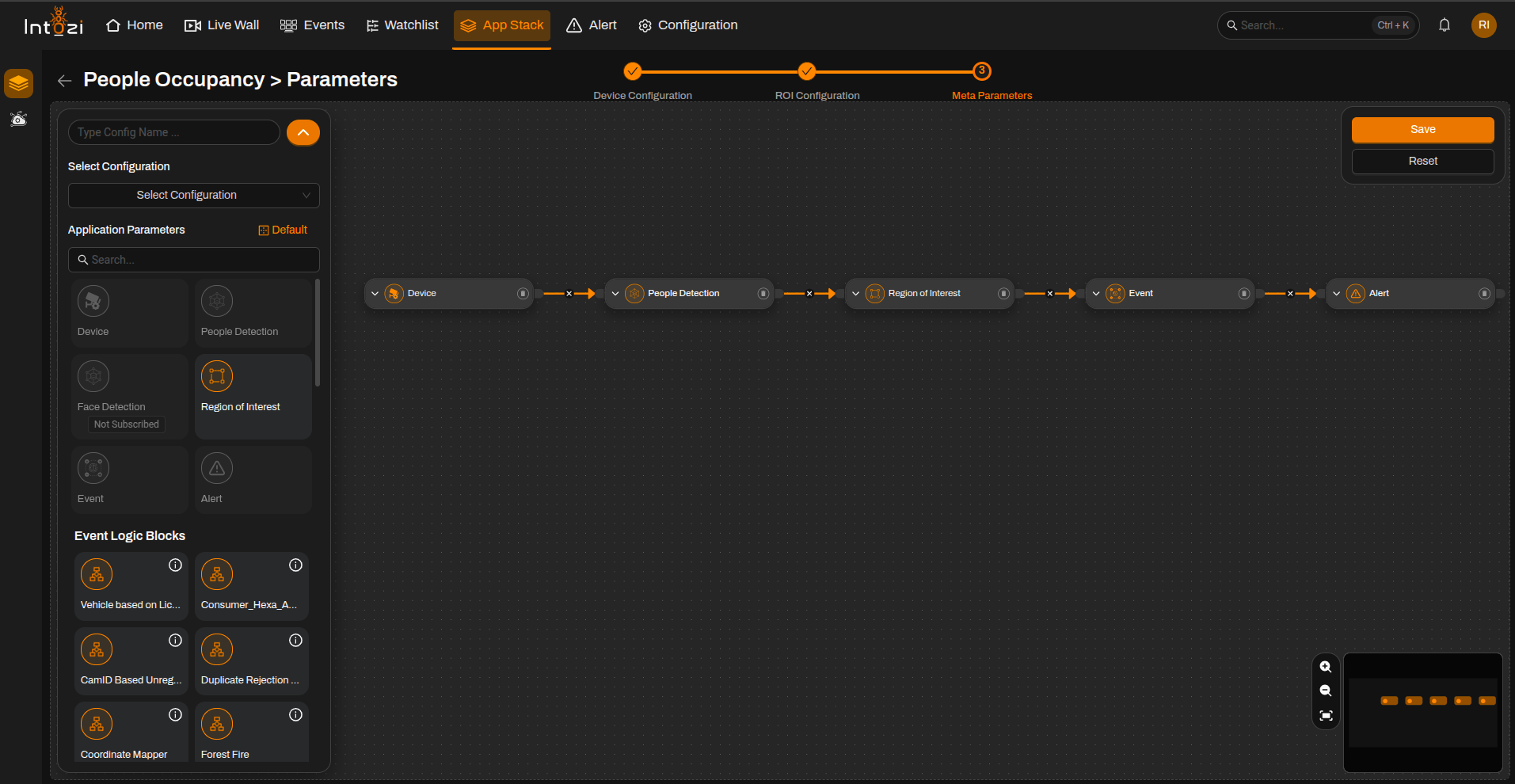This screenshot has width=1515, height=784.
Task: Open the notifications bell
Action: click(x=1445, y=25)
